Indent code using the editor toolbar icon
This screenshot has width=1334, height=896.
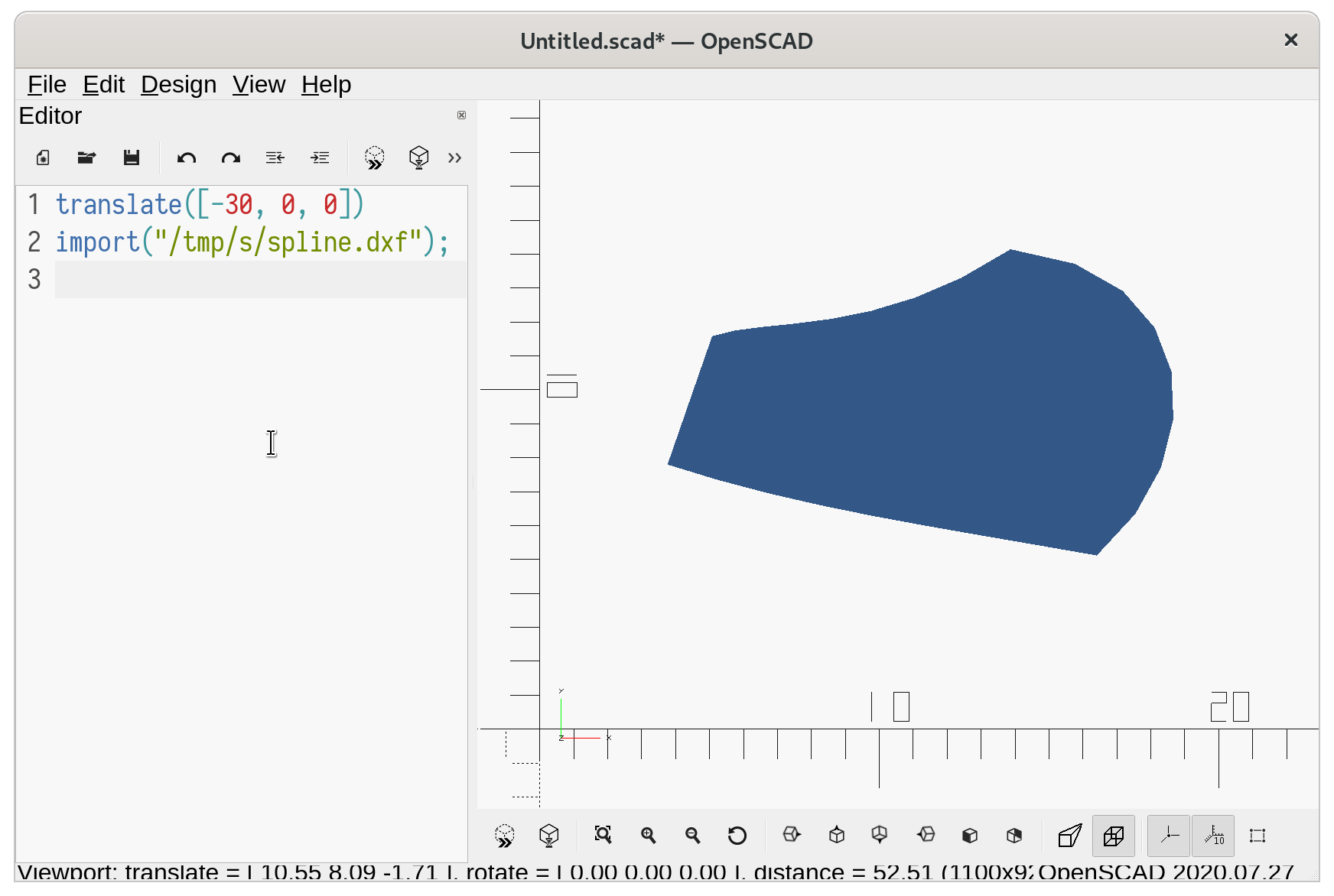point(320,158)
